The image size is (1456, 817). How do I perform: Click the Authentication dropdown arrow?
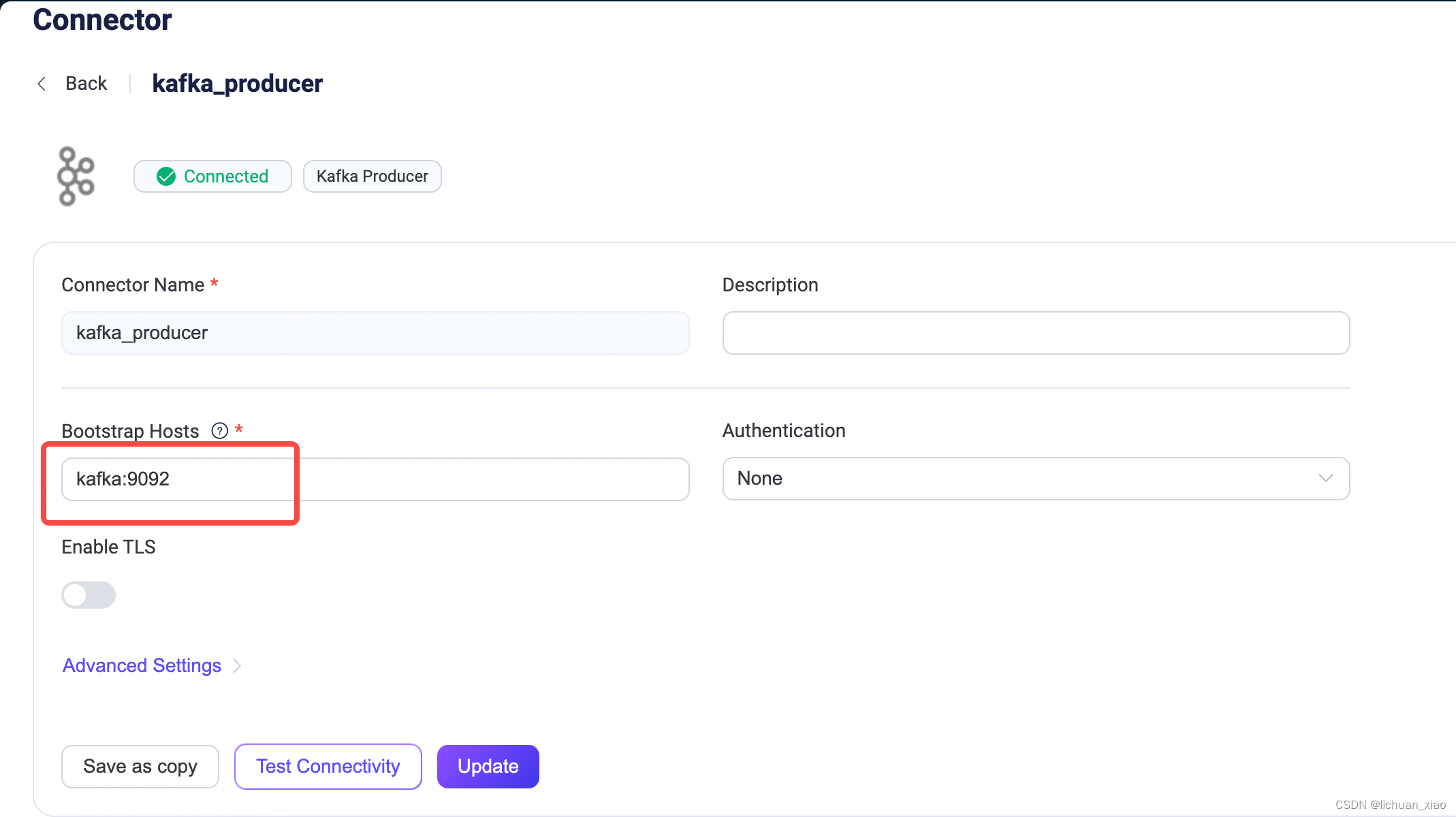click(x=1325, y=479)
